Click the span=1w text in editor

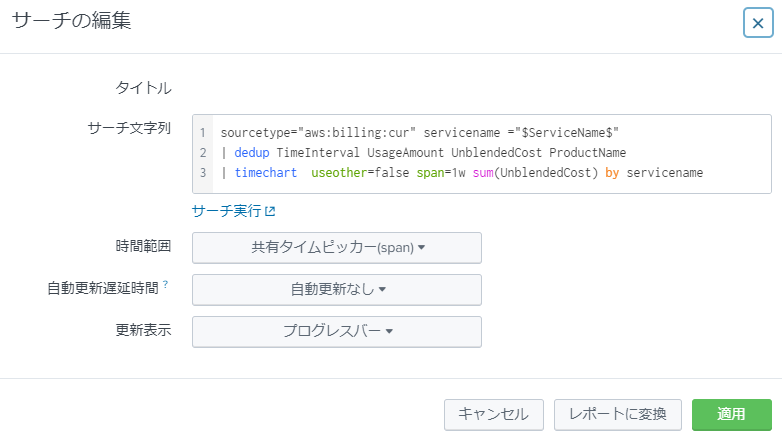tap(441, 173)
